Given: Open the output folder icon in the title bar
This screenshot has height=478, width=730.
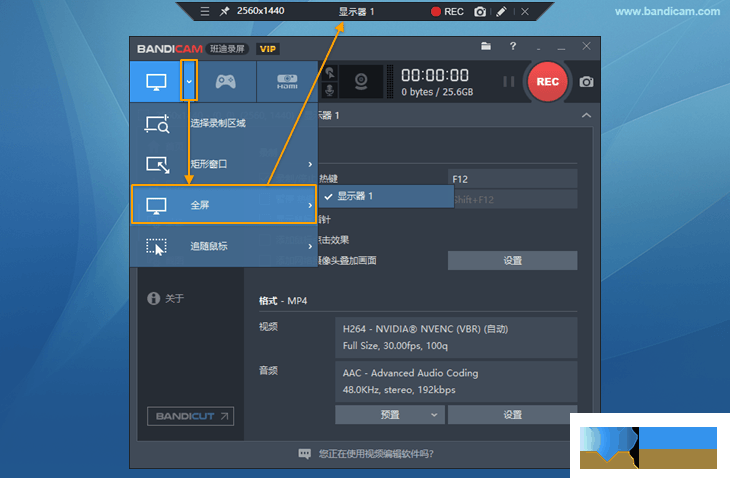Looking at the screenshot, I should coord(486,46).
